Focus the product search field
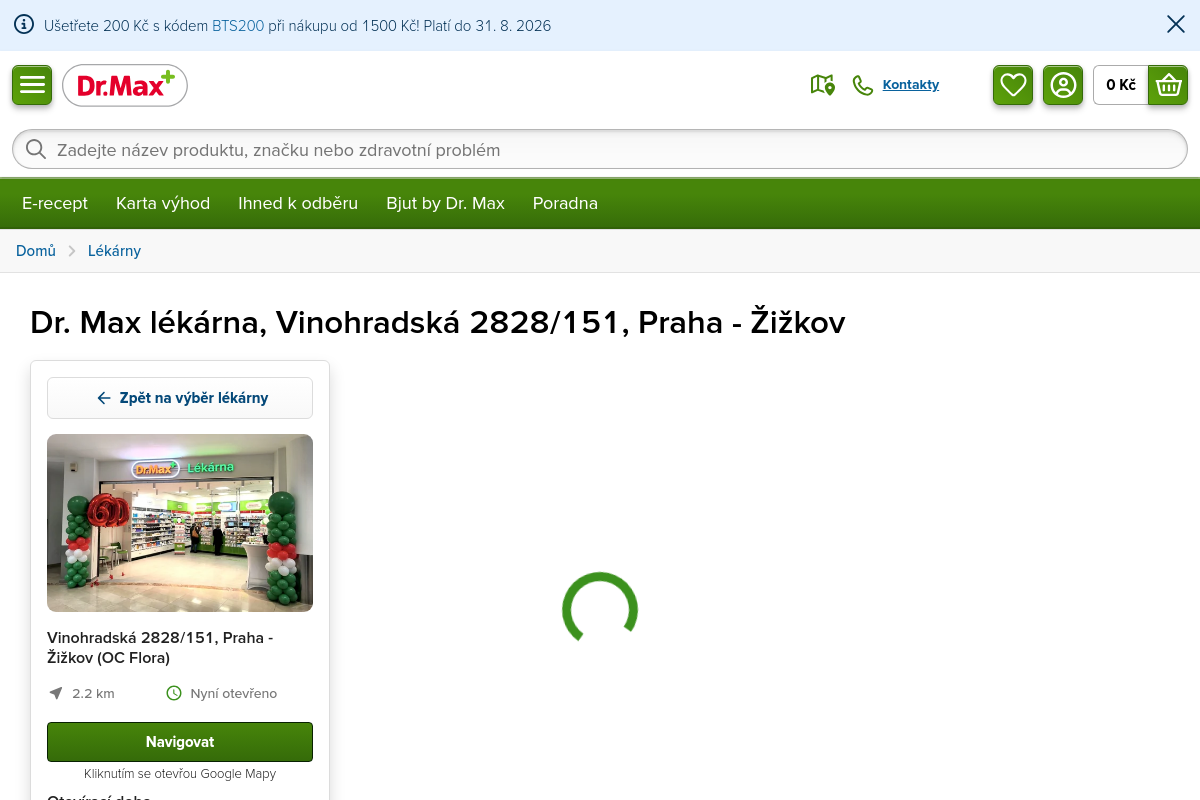Viewport: 1200px width, 800px height. coord(600,150)
